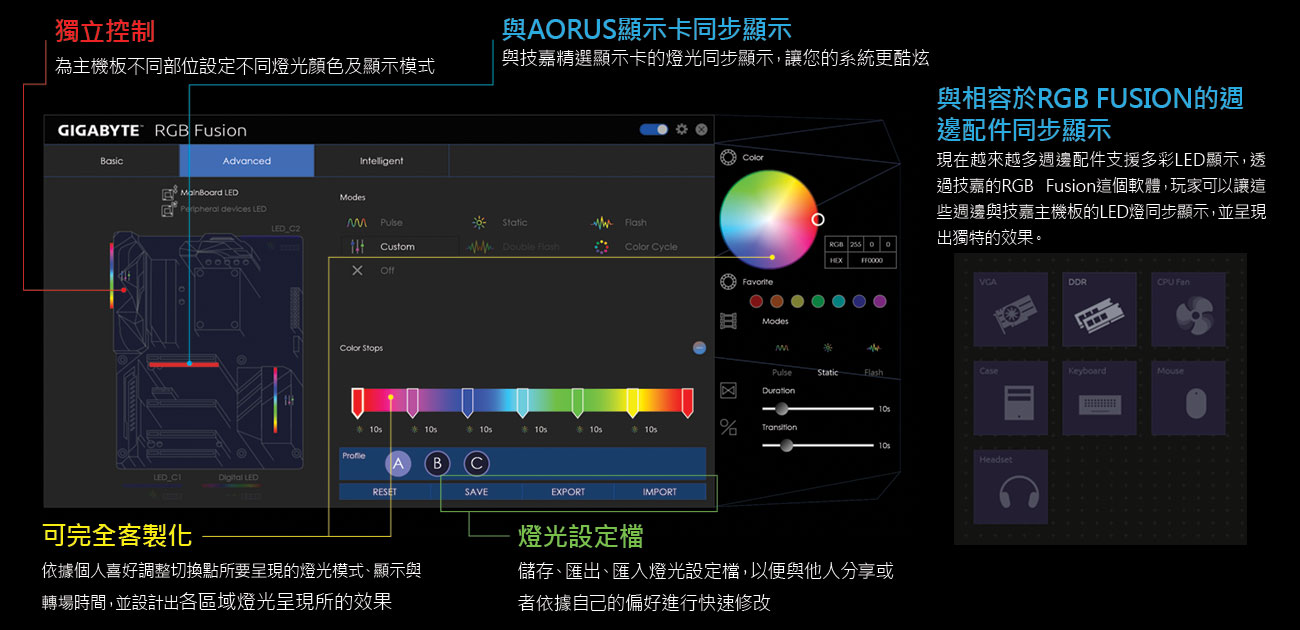Open RGB Fusion settings gear
This screenshot has width=1300, height=630.
point(682,130)
